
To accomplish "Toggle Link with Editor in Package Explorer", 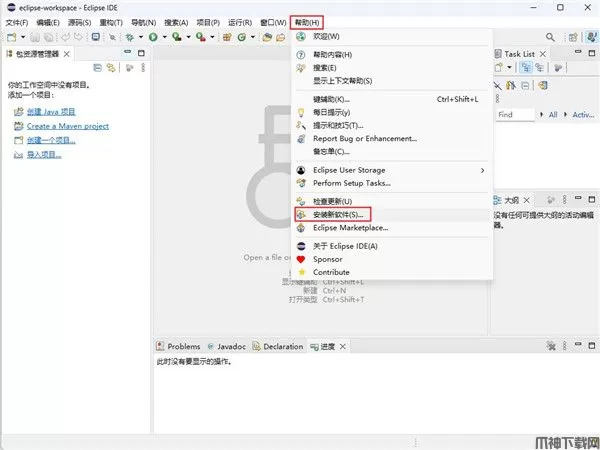I will click(x=111, y=68).
